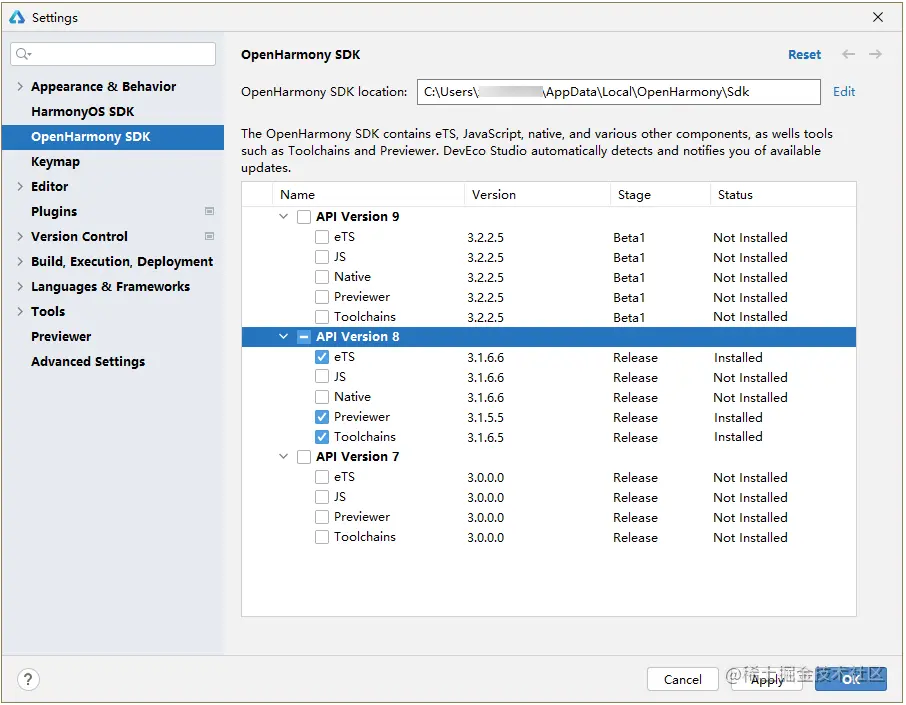Click 'Installed' status of Previewer 3.1.5.5

click(x=738, y=417)
